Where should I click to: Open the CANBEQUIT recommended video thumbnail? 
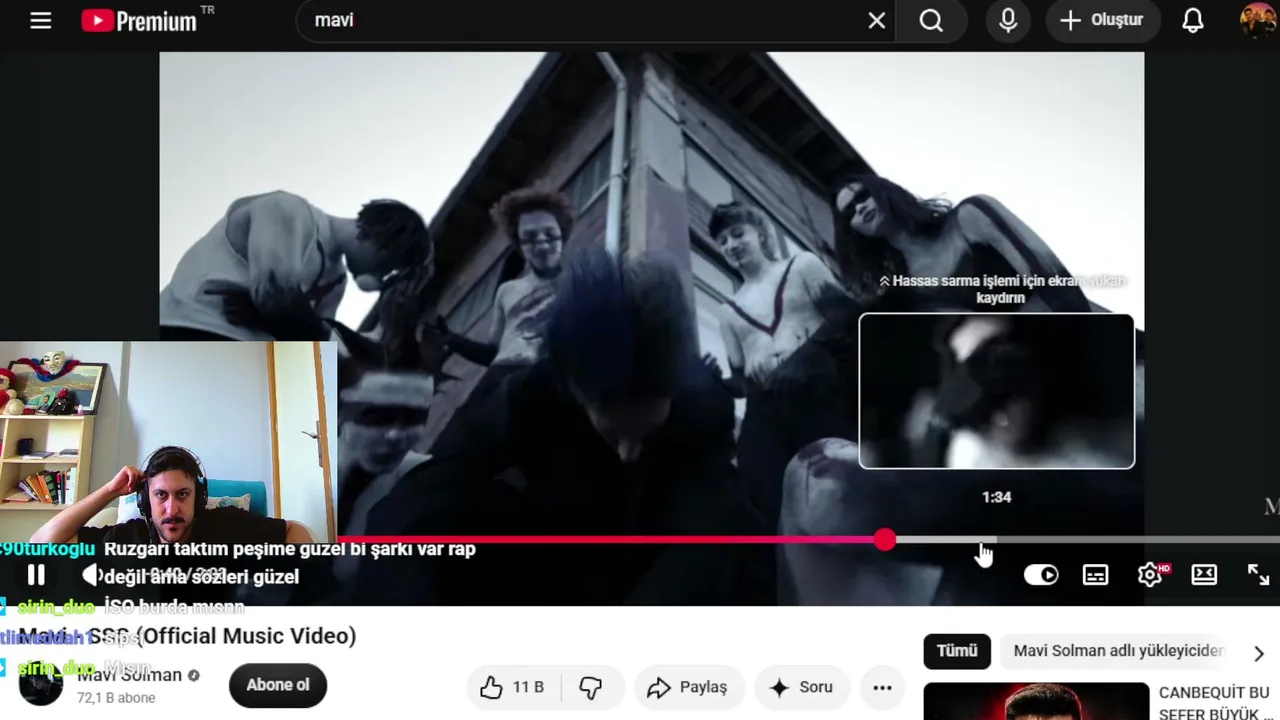(x=1036, y=701)
